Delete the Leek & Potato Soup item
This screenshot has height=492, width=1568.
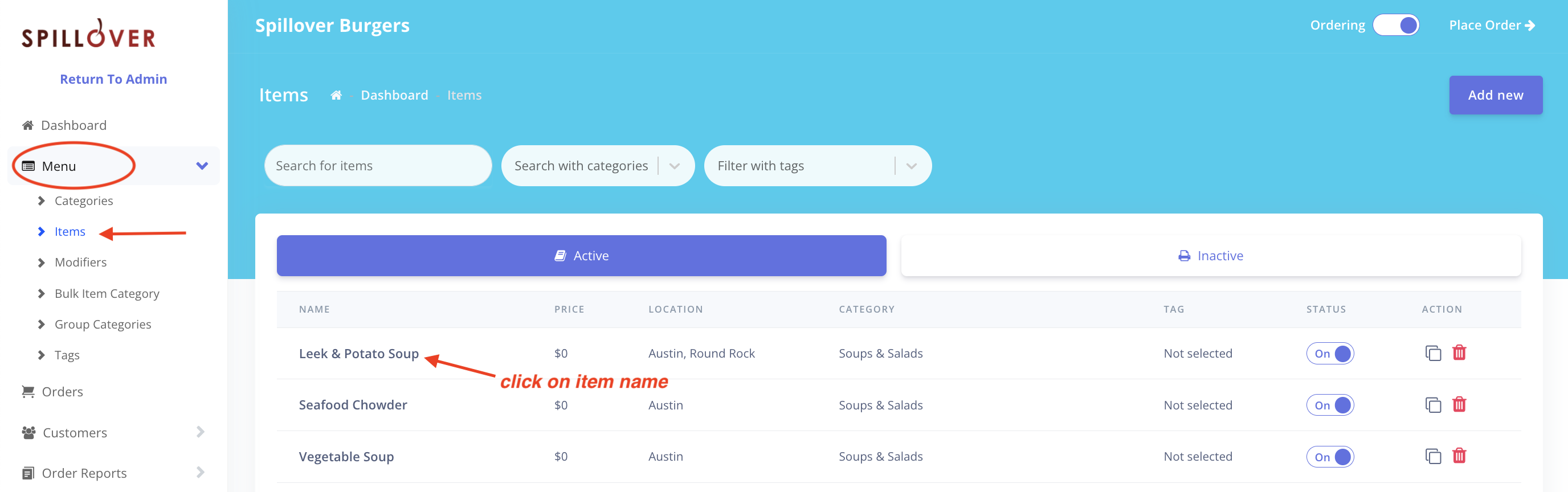(1459, 352)
